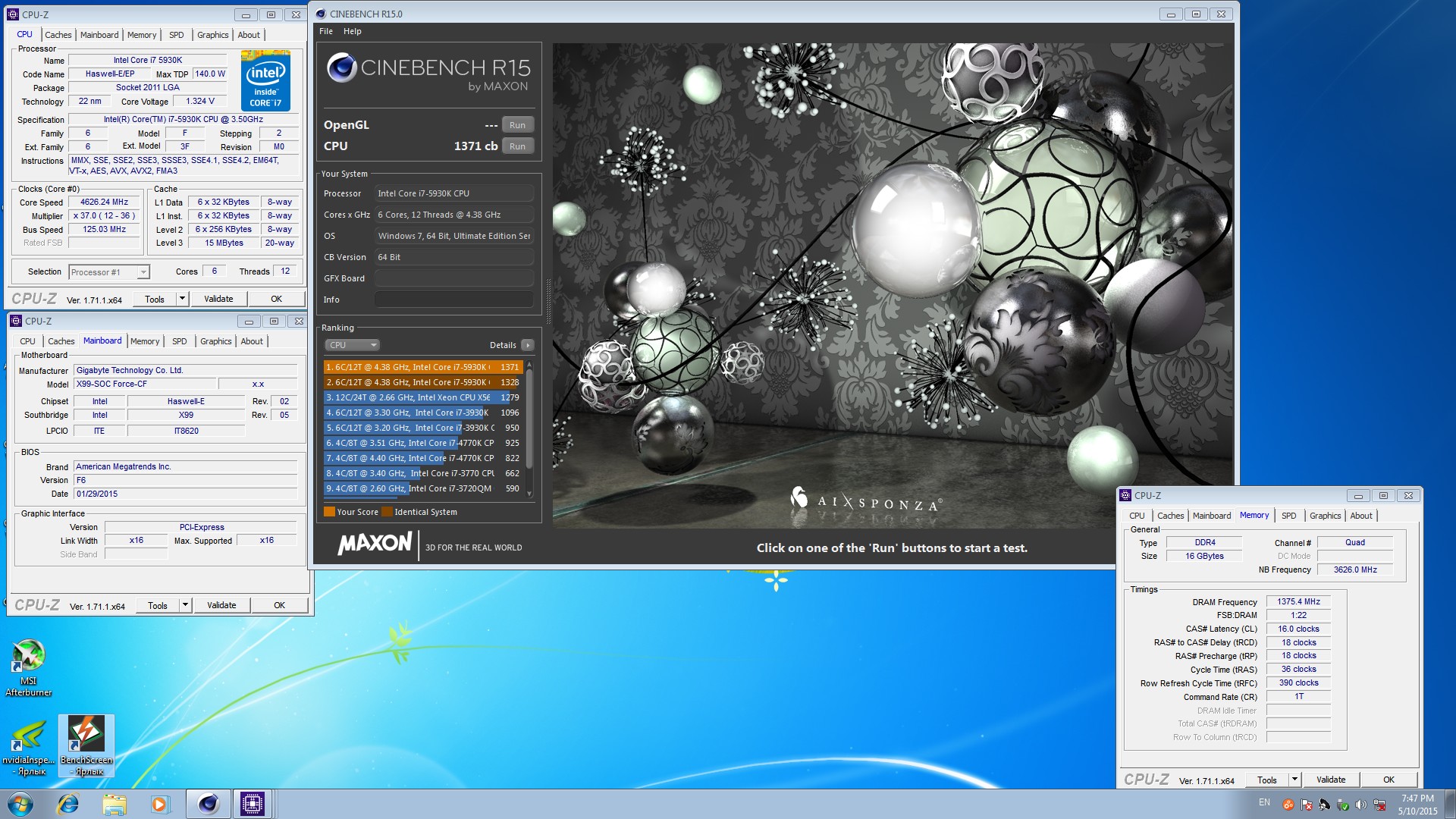Open the Processor #1 selection dropdown
Viewport: 1456px width, 819px height.
[x=109, y=271]
